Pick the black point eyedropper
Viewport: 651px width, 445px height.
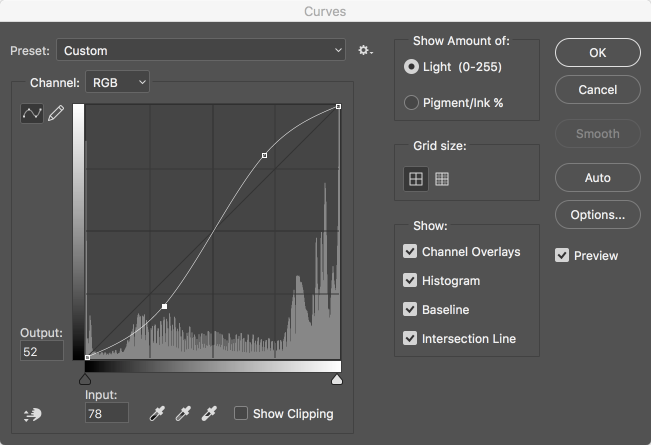click(x=157, y=414)
